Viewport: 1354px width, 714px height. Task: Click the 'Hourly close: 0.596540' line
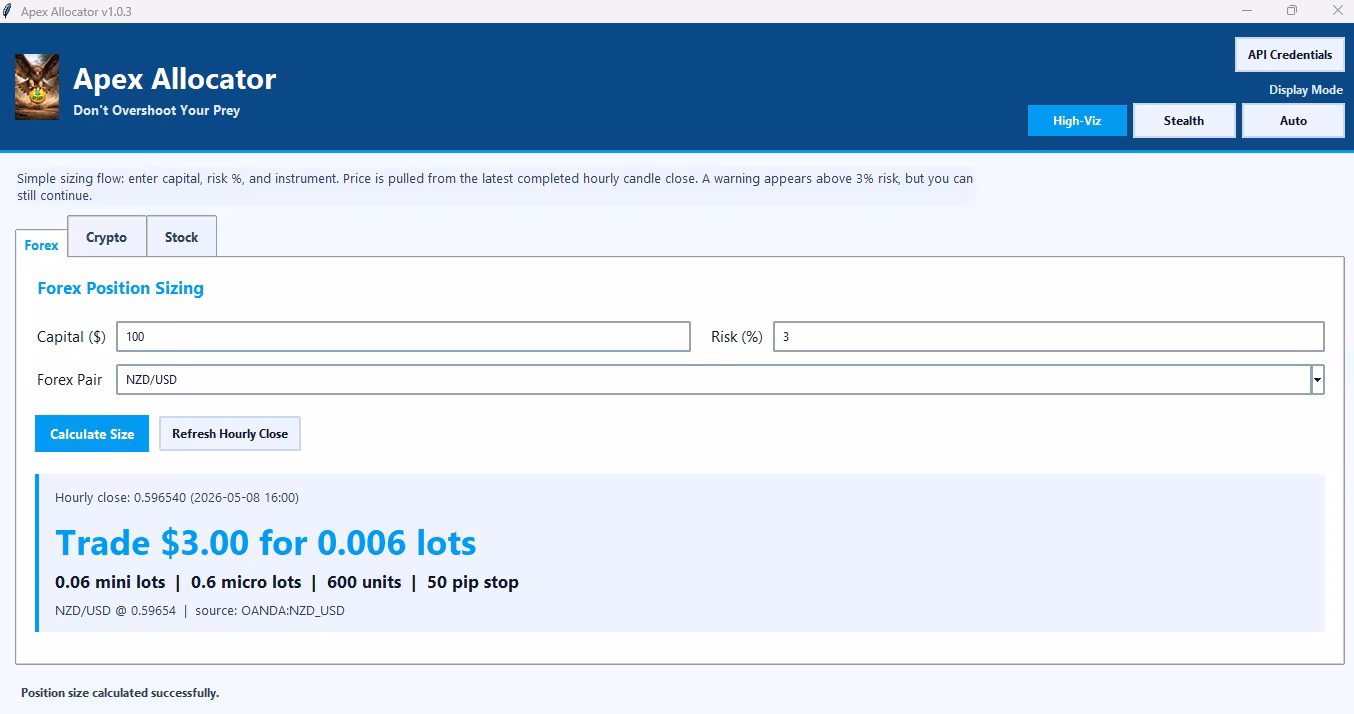click(177, 497)
